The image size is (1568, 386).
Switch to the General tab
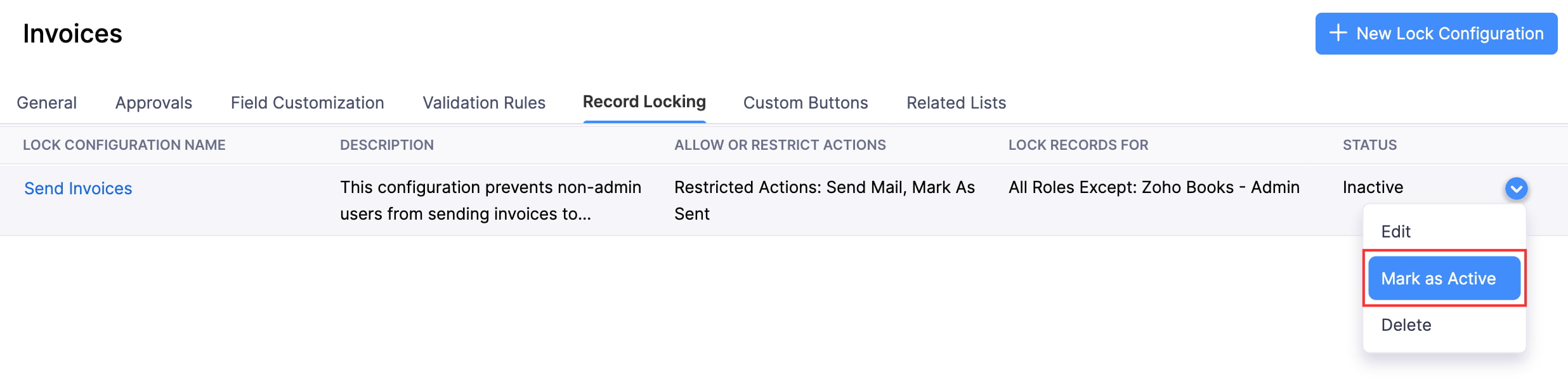pyautogui.click(x=46, y=102)
